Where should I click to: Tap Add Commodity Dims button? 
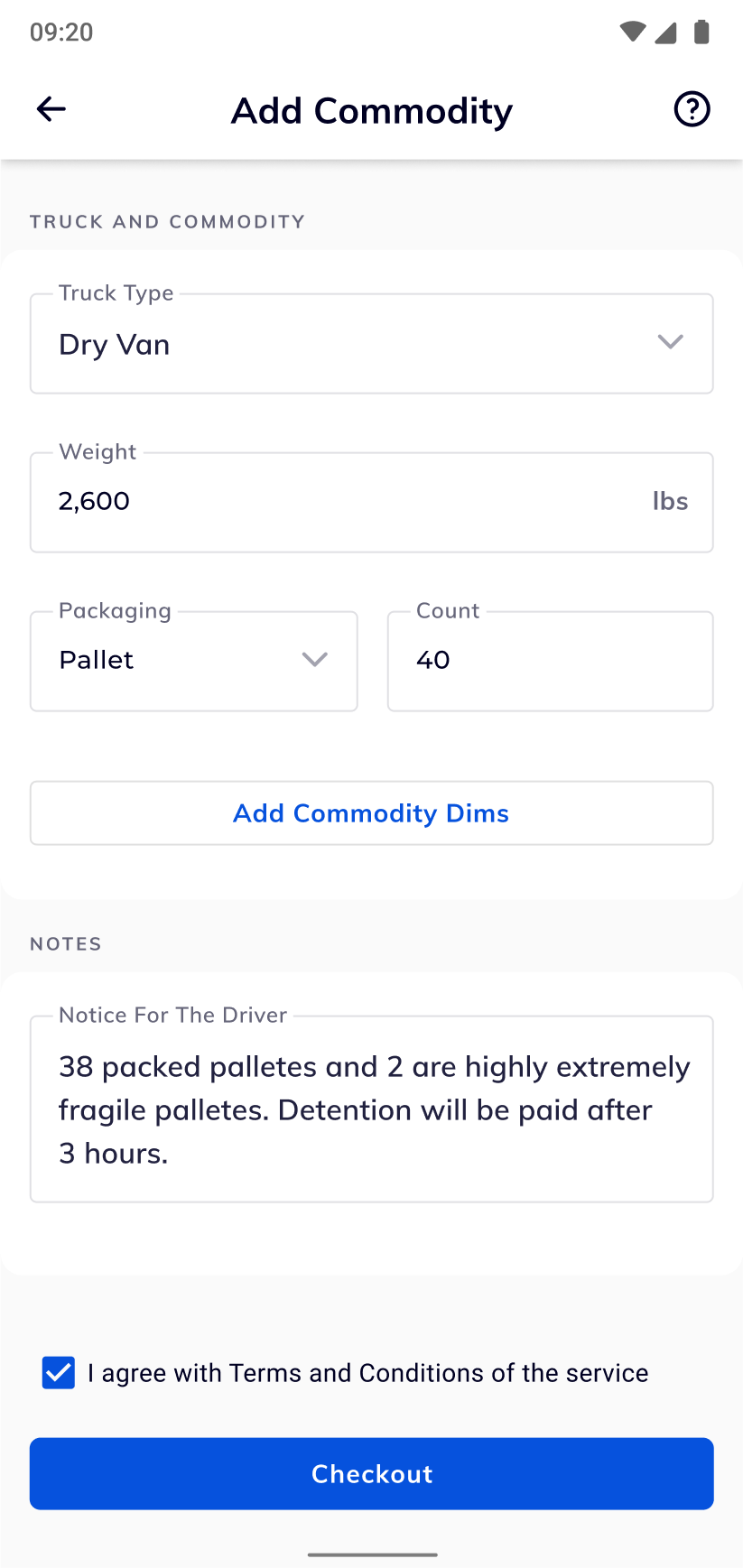click(371, 813)
